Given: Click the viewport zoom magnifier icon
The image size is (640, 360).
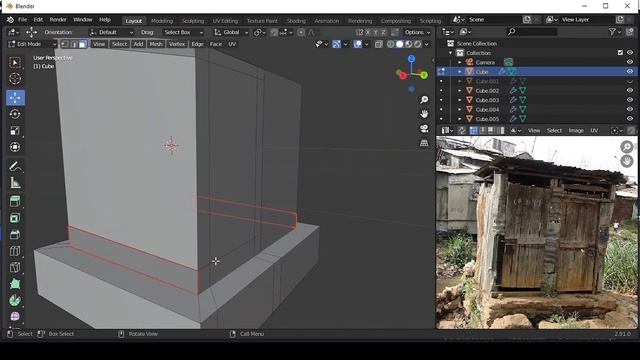Looking at the screenshot, I should click(x=424, y=100).
